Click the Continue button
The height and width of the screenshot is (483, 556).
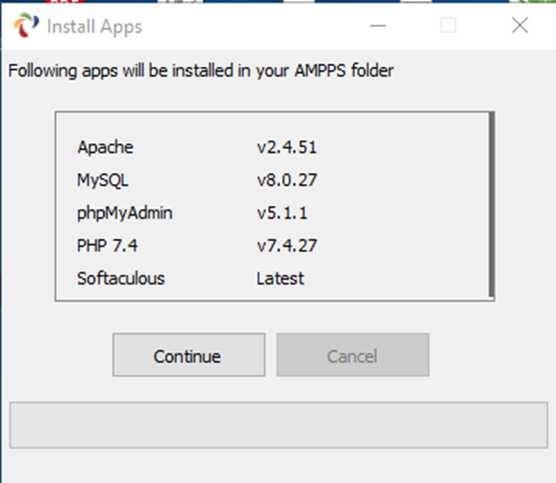(189, 355)
